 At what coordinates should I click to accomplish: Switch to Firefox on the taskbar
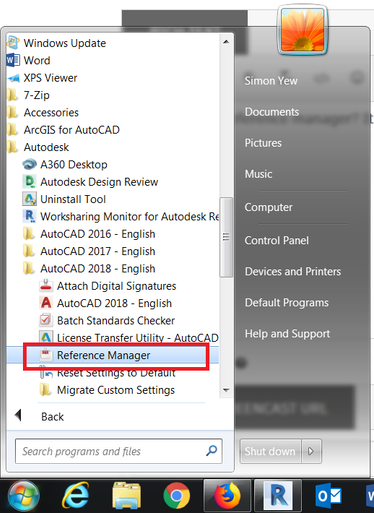click(x=227, y=496)
